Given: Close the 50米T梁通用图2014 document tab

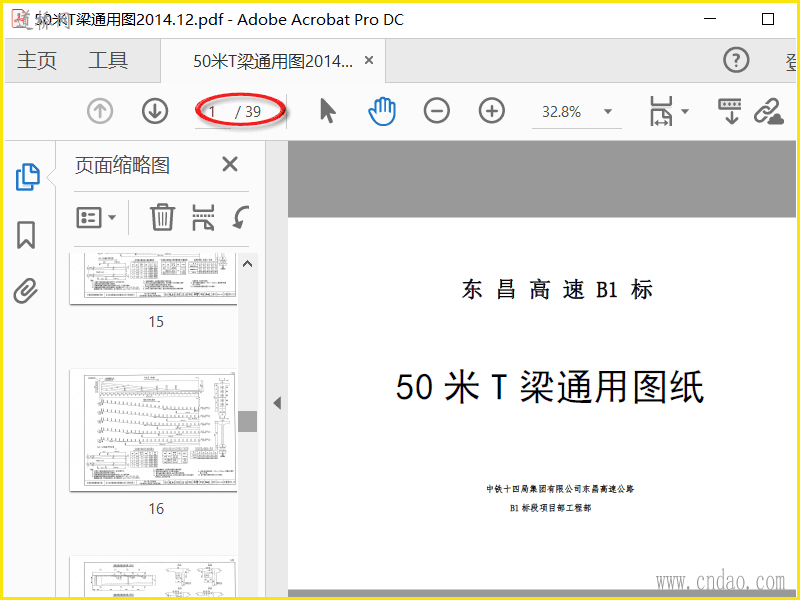Looking at the screenshot, I should tap(369, 60).
